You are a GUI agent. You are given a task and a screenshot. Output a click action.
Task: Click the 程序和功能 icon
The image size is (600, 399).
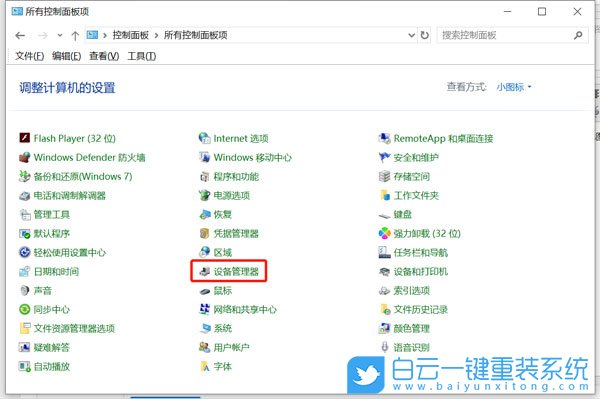point(205,176)
